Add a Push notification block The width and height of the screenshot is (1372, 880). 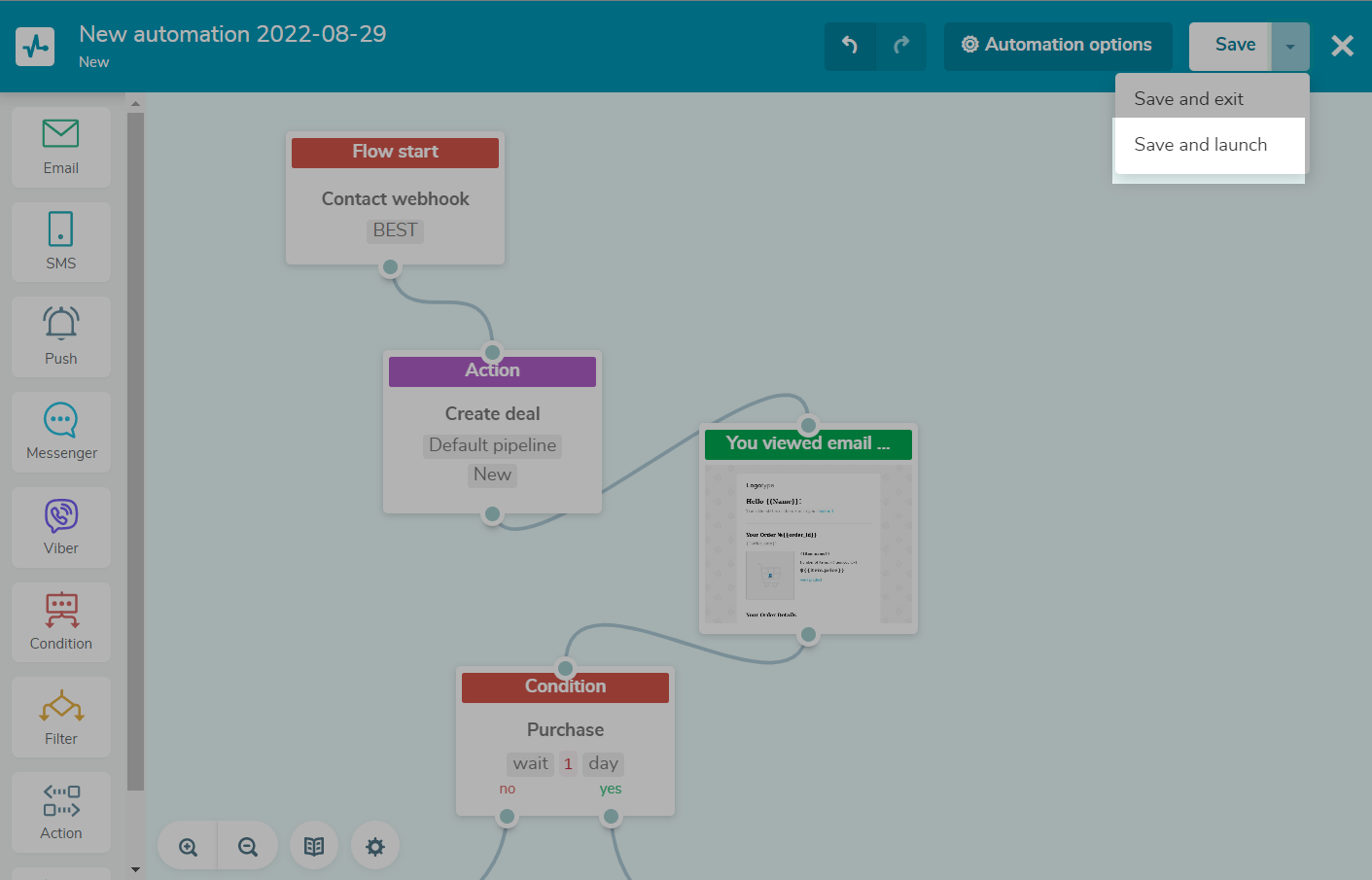click(x=60, y=336)
